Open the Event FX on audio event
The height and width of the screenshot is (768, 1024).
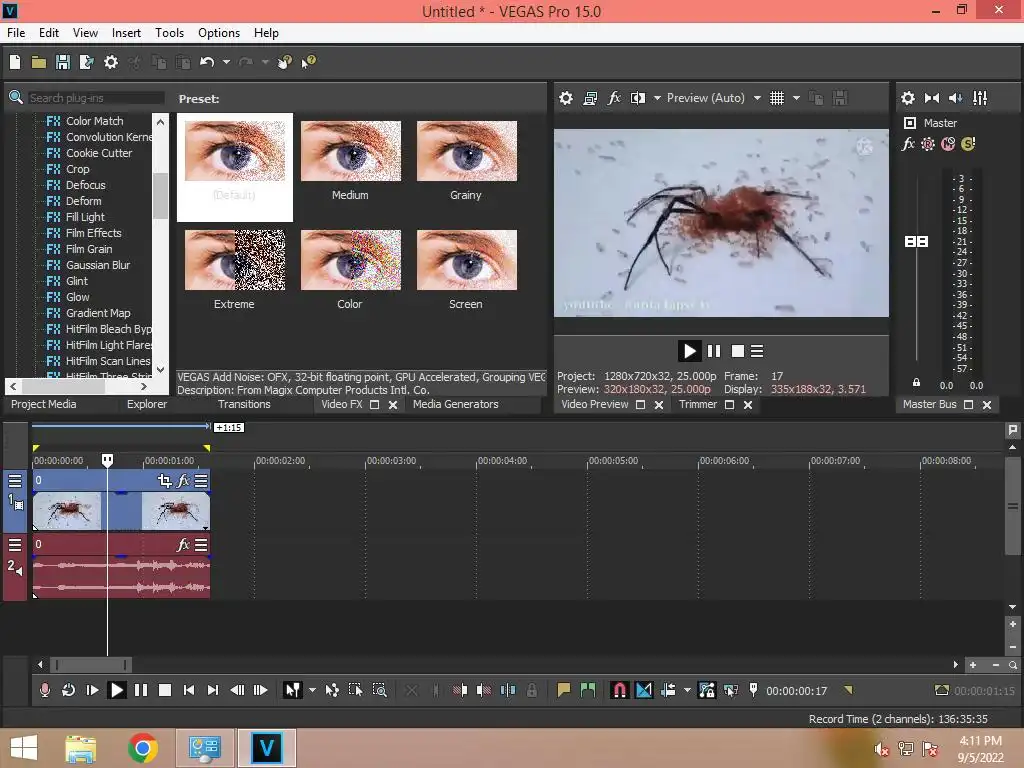[x=184, y=545]
